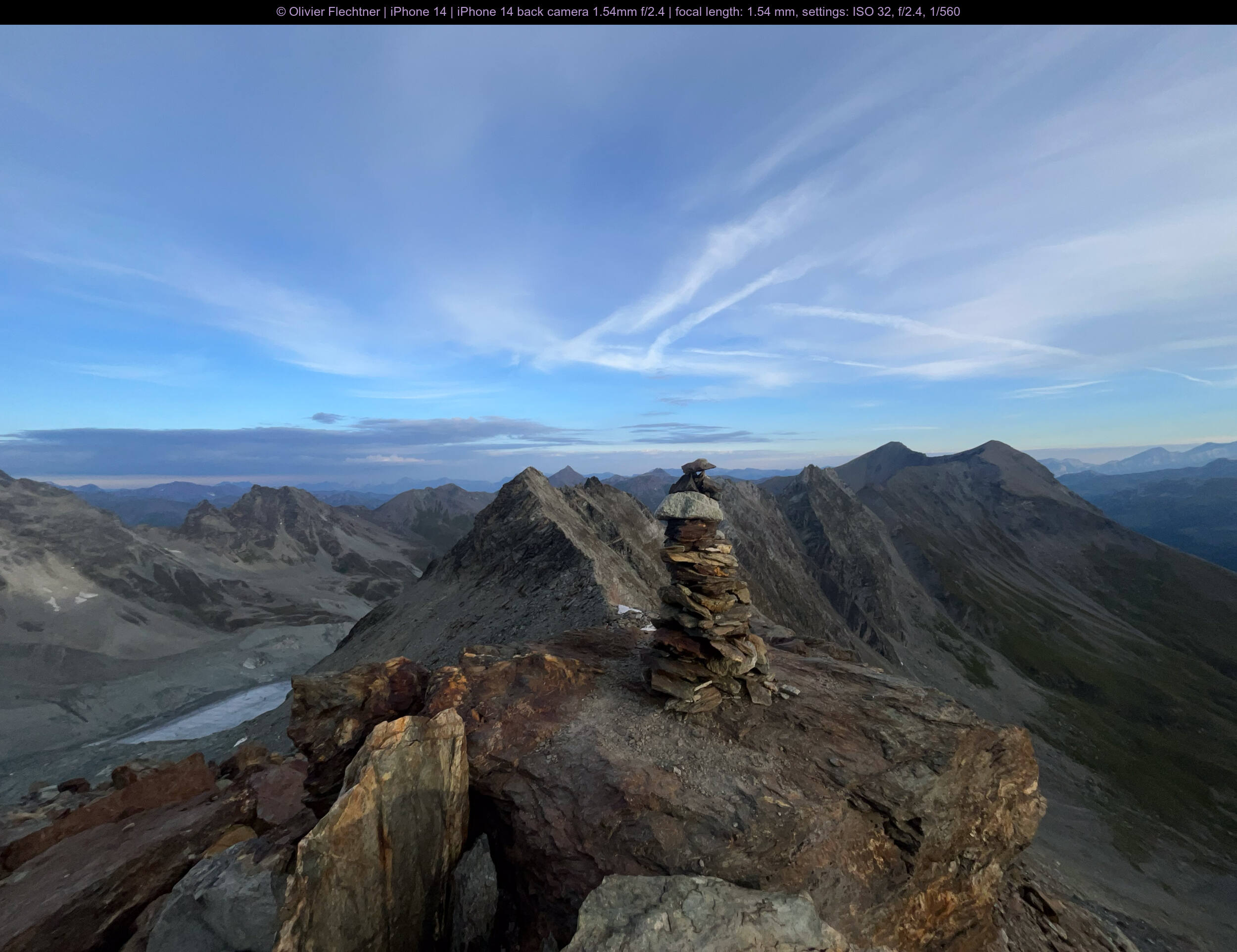Image resolution: width=1237 pixels, height=952 pixels.
Task: Click the mountain summit photo
Action: 618,488
